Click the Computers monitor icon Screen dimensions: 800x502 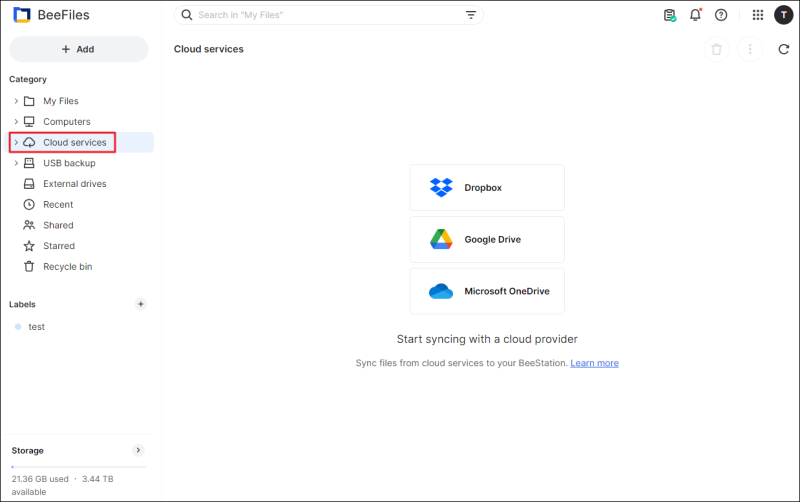click(x=30, y=121)
